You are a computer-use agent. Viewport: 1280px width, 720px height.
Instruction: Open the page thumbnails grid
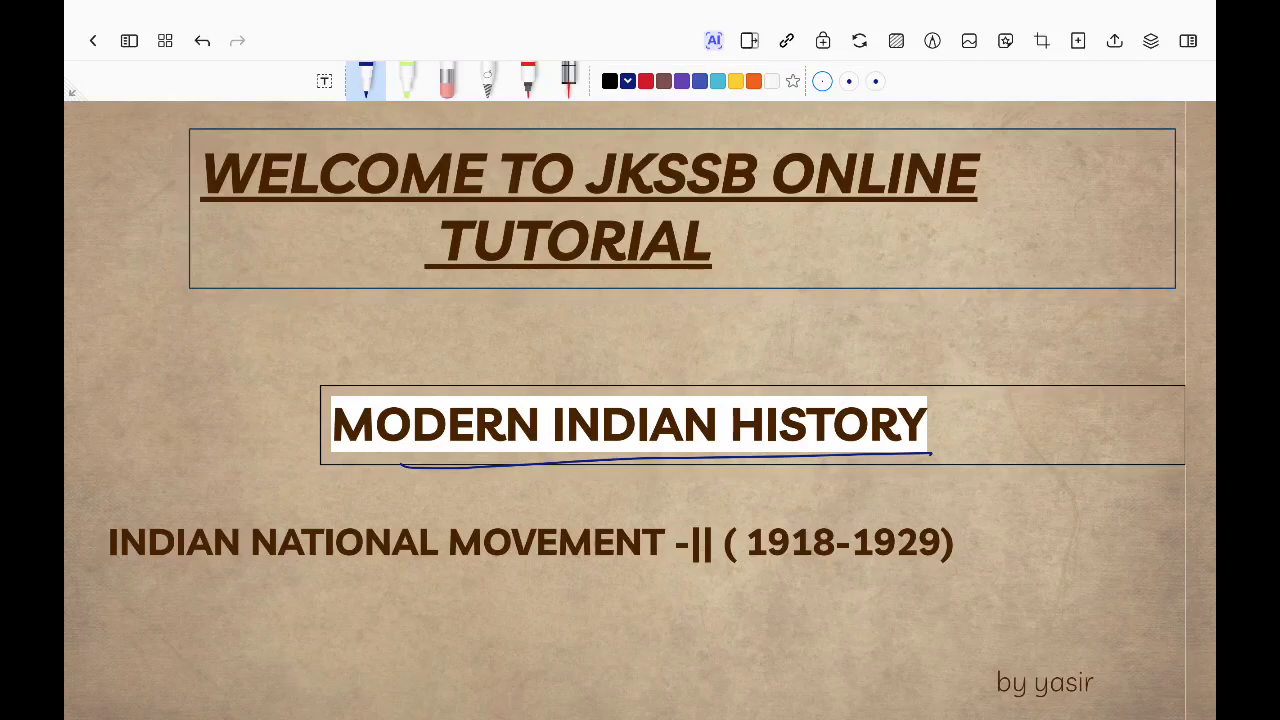tap(165, 41)
